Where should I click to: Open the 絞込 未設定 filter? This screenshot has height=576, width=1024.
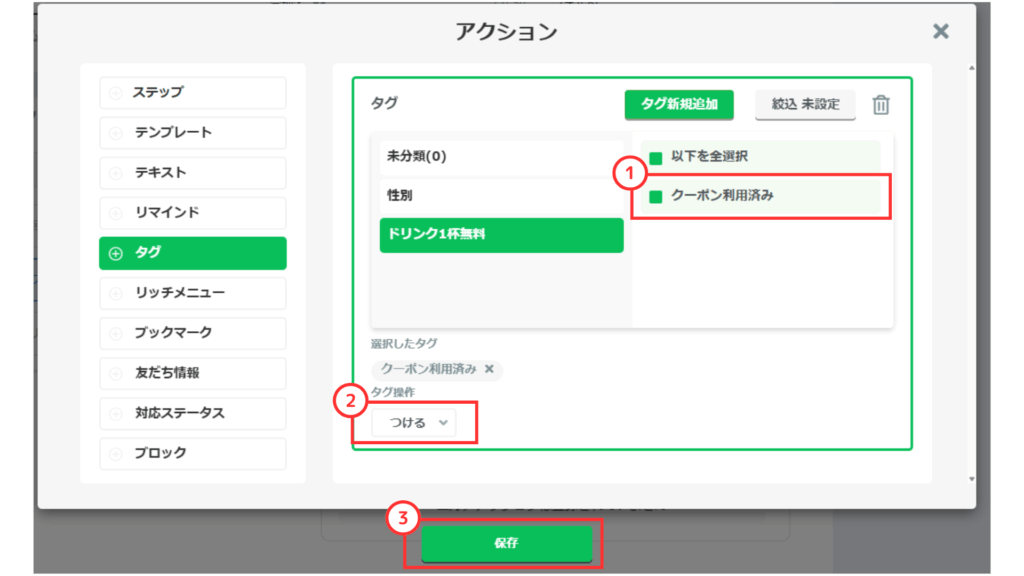click(805, 104)
